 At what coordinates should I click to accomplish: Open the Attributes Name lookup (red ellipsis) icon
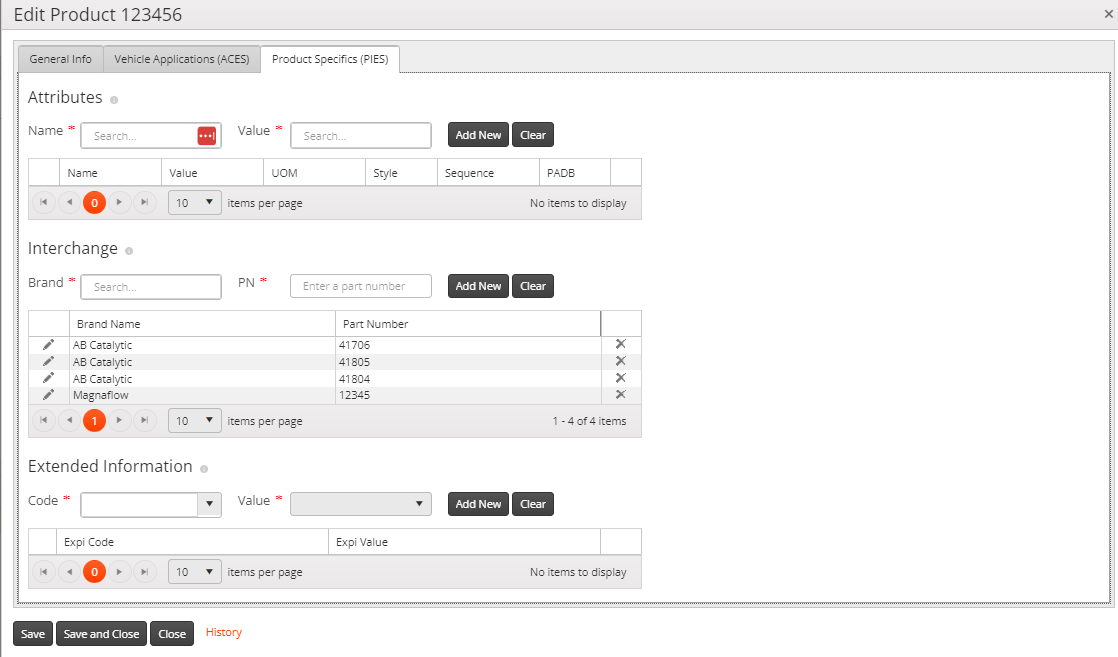207,136
